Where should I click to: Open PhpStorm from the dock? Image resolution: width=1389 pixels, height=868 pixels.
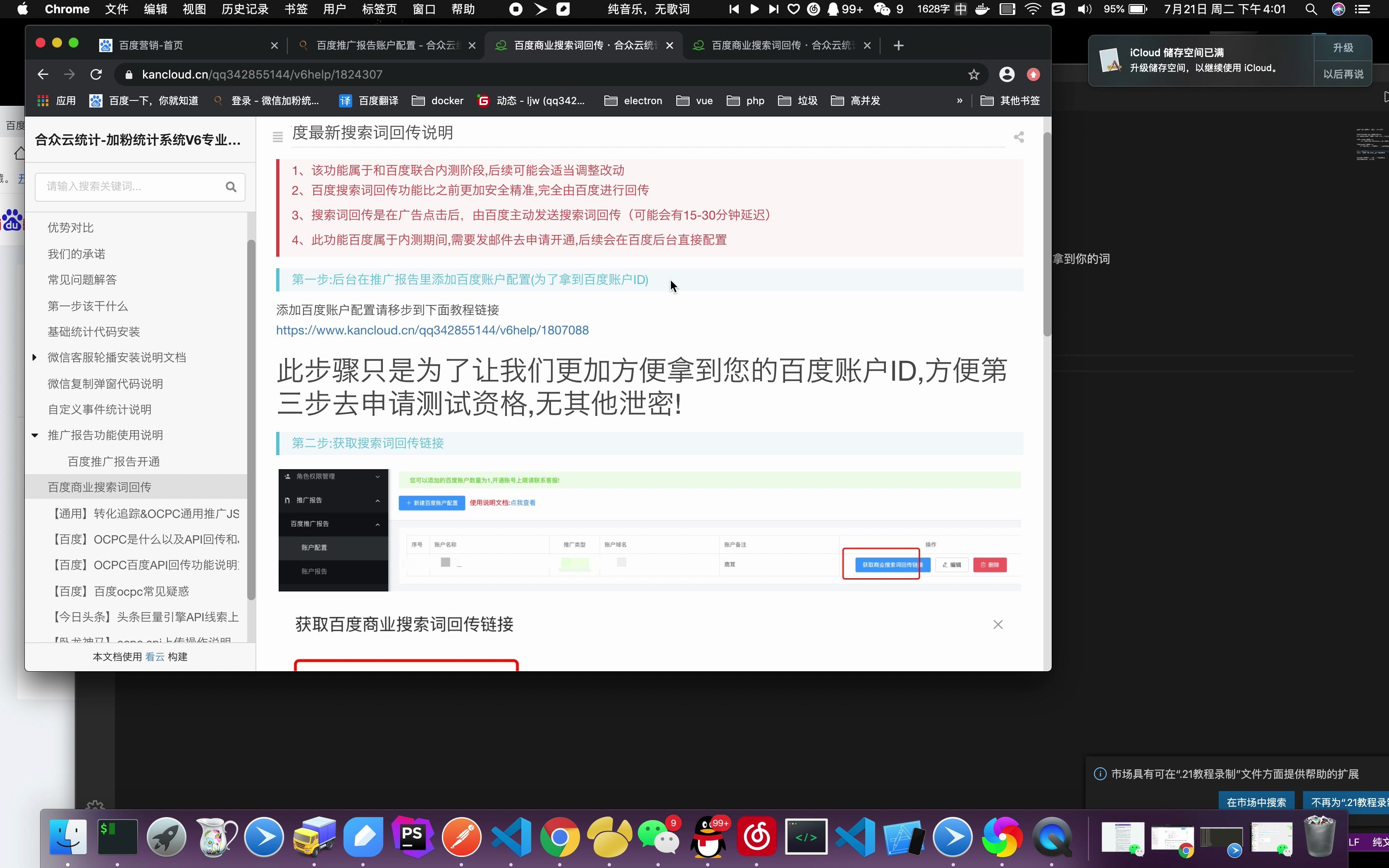pyautogui.click(x=412, y=837)
